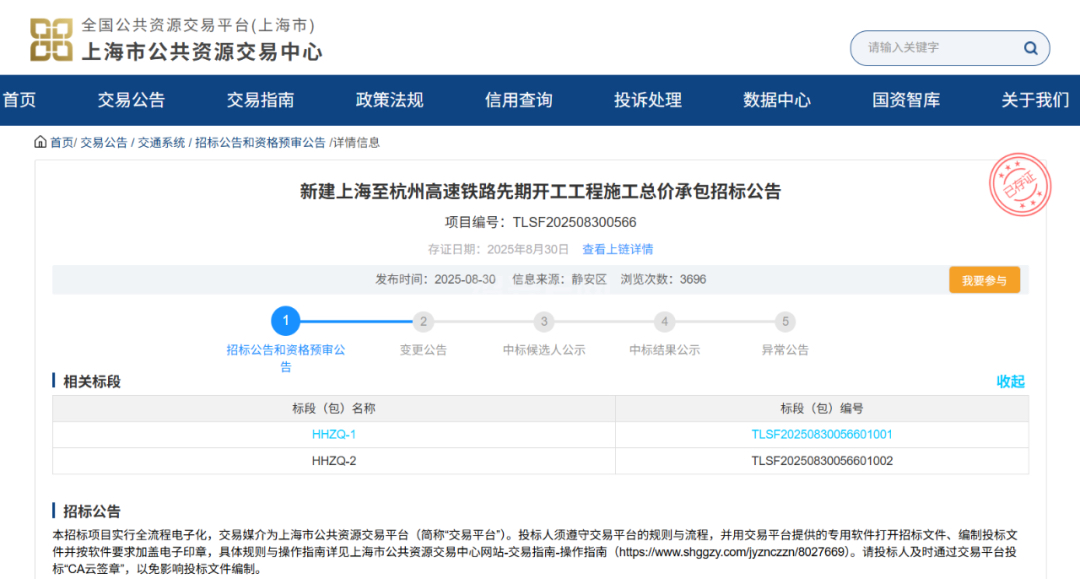Click 标段（包）名称 column header
Viewport: 1080px width, 579px height.
point(334,408)
